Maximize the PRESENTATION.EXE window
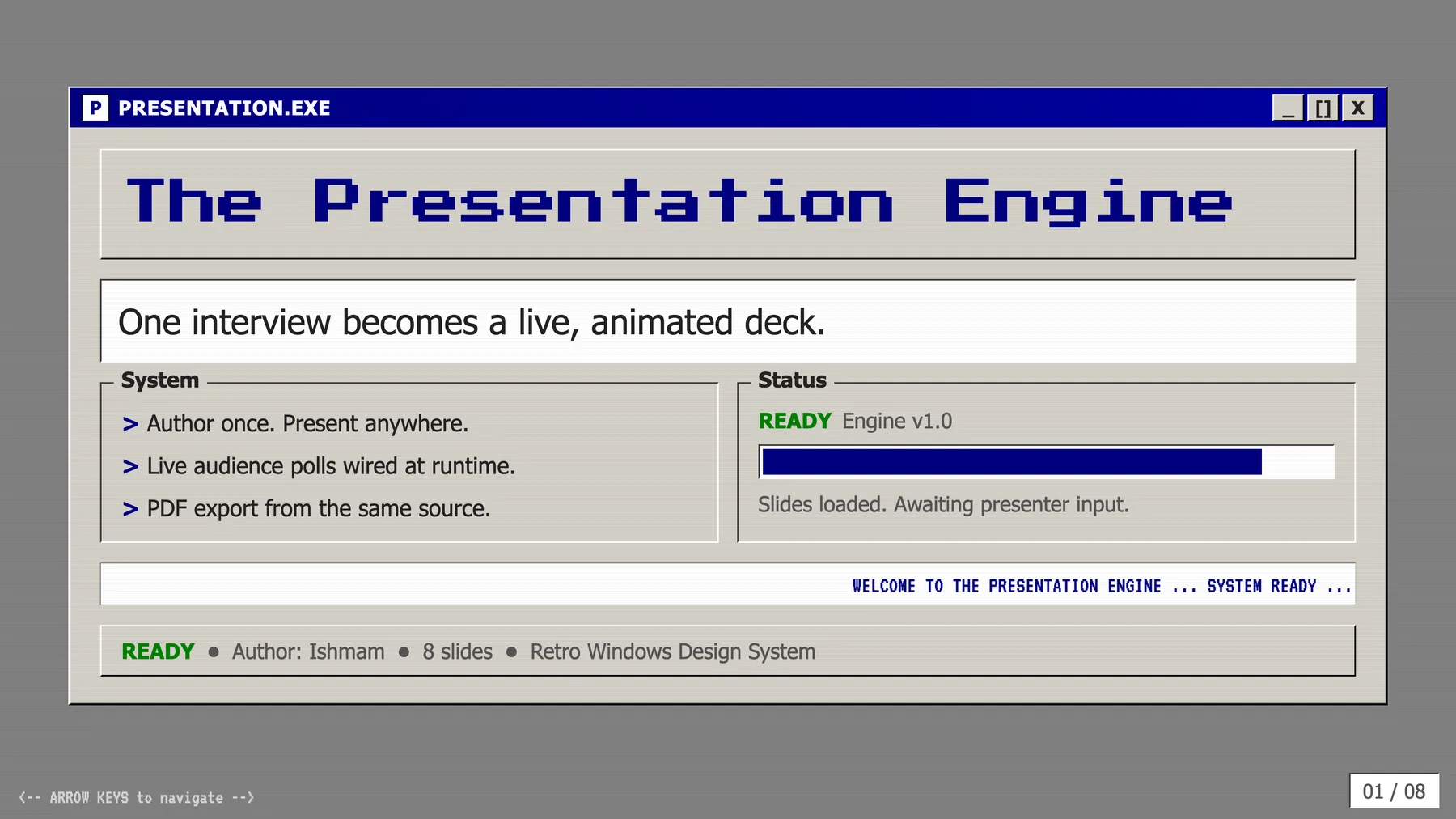Image resolution: width=1456 pixels, height=819 pixels. (x=1323, y=107)
